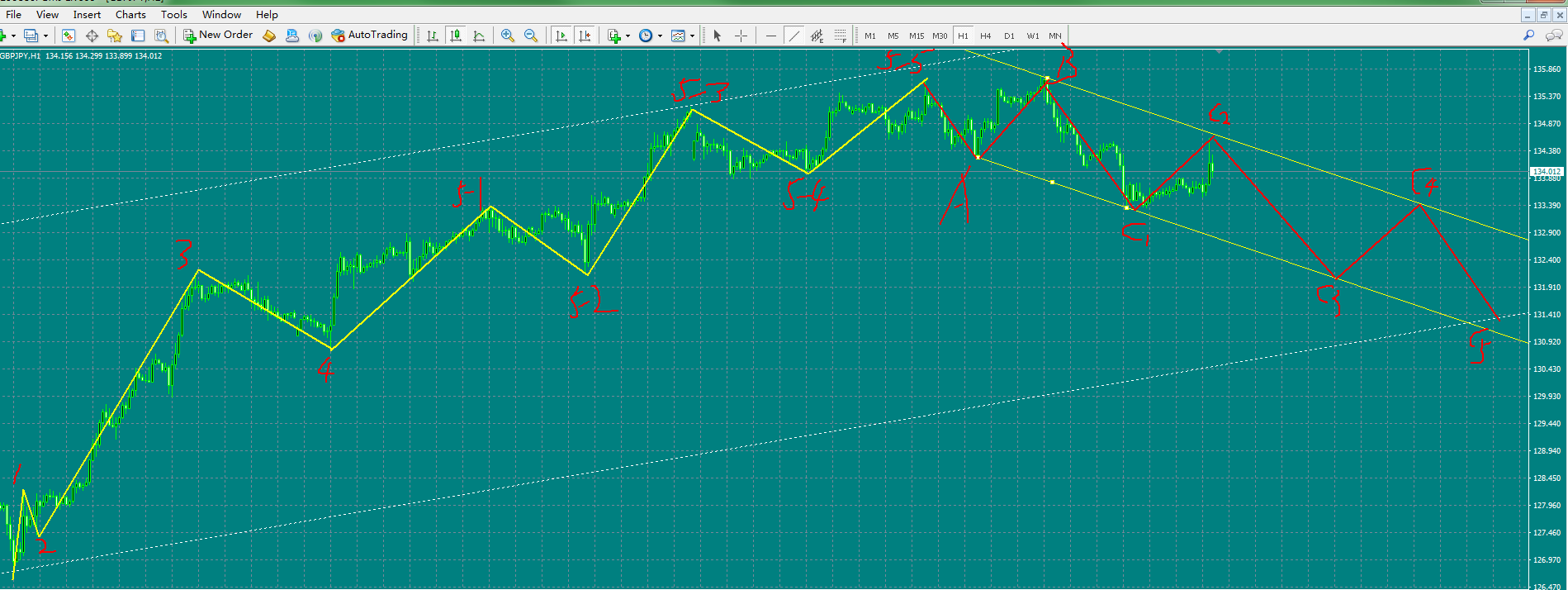Open the MetaEditor book icon
Viewport: 1568px width, 590px height.
point(269,36)
